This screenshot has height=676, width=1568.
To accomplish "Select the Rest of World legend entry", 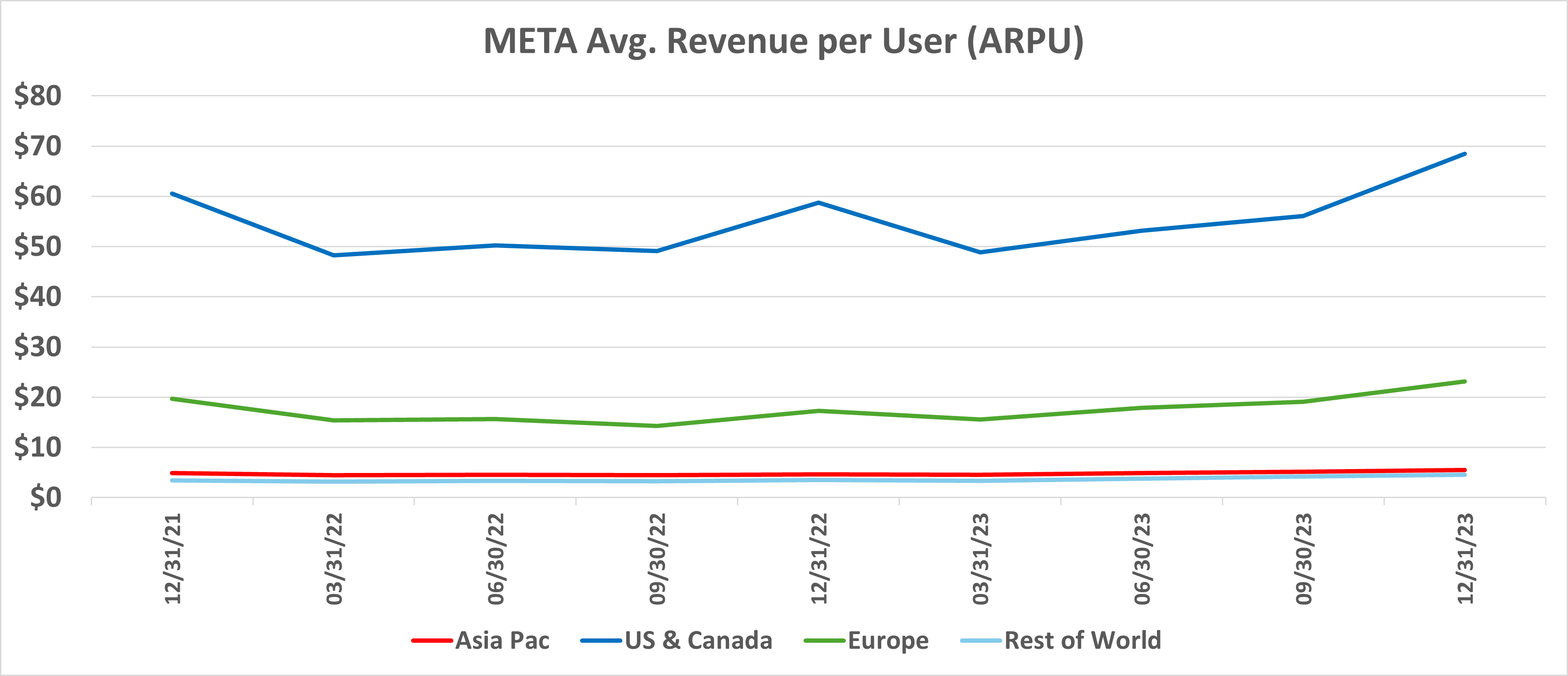I will pos(1082,641).
